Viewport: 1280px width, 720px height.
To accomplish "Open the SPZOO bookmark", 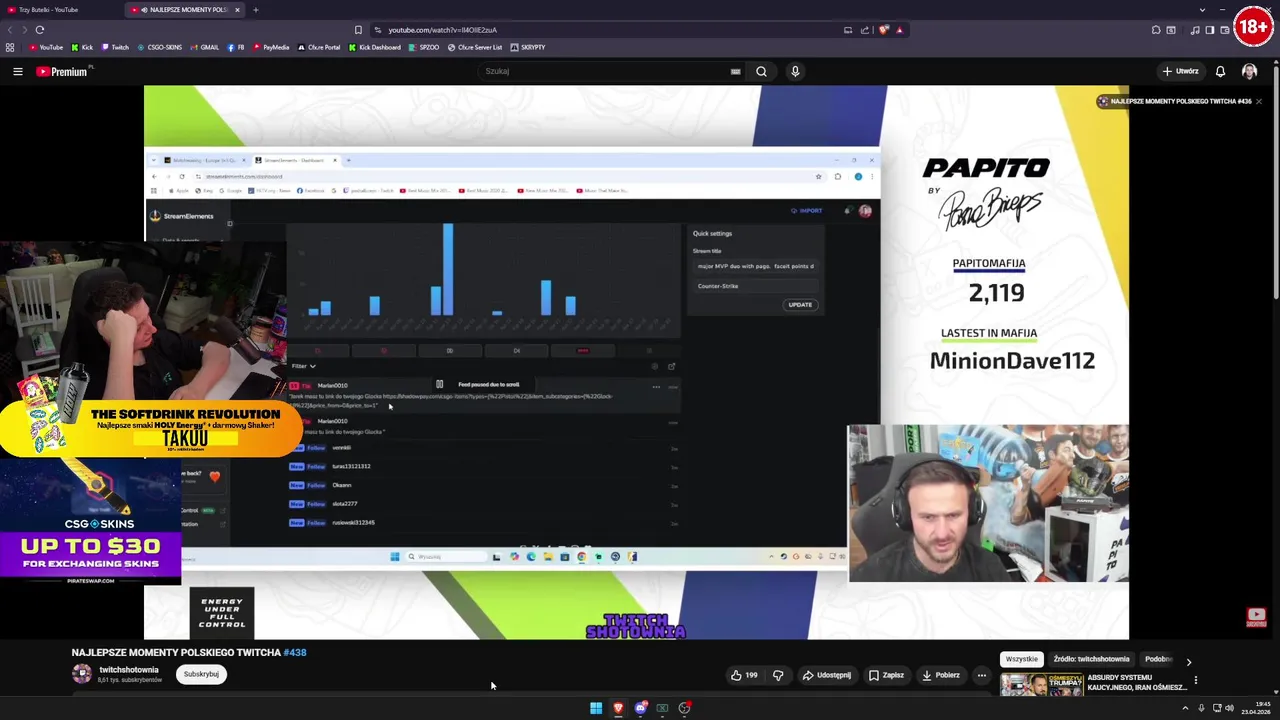I will 424,47.
